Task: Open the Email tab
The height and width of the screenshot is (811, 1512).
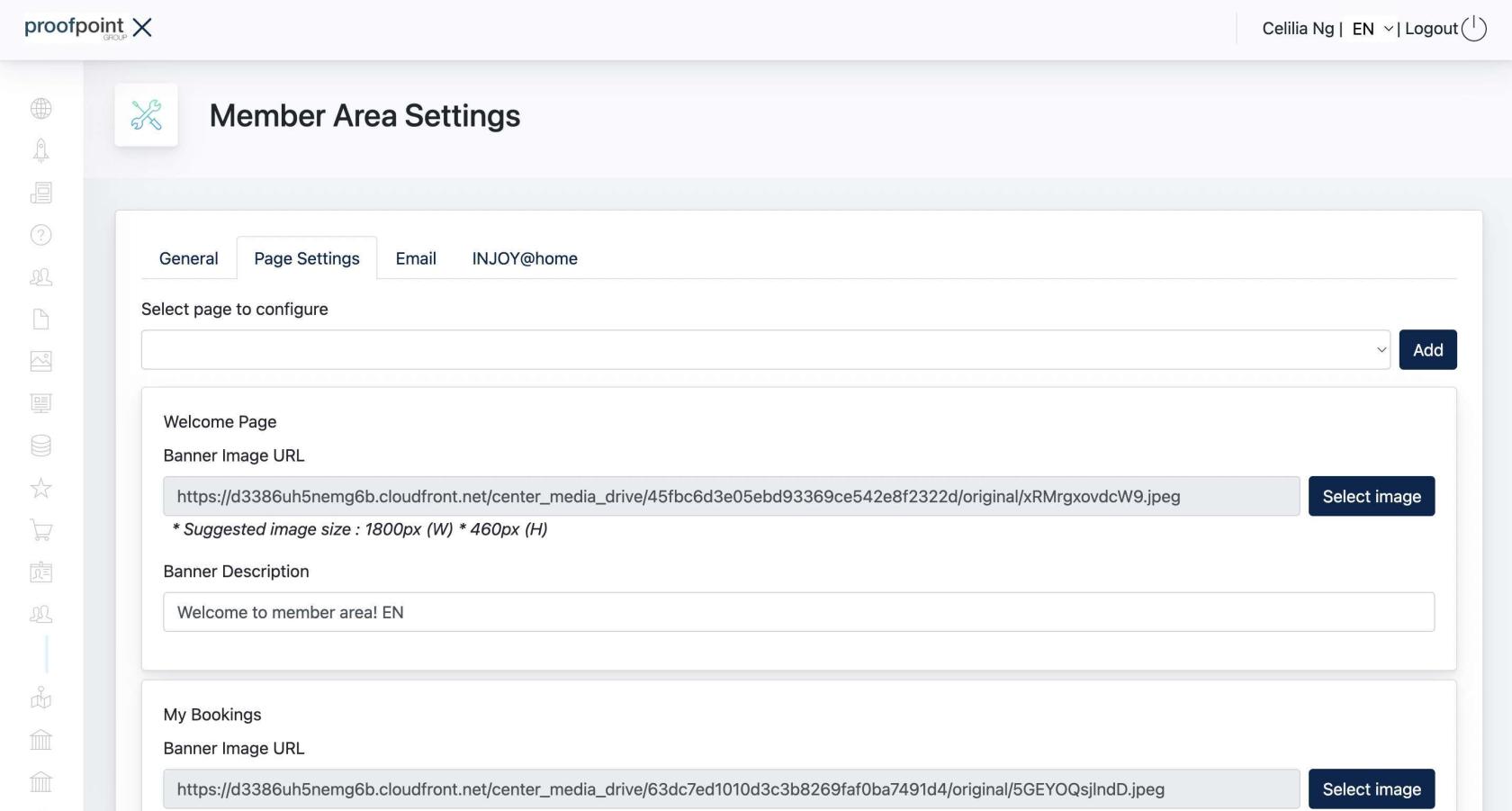Action: (416, 258)
